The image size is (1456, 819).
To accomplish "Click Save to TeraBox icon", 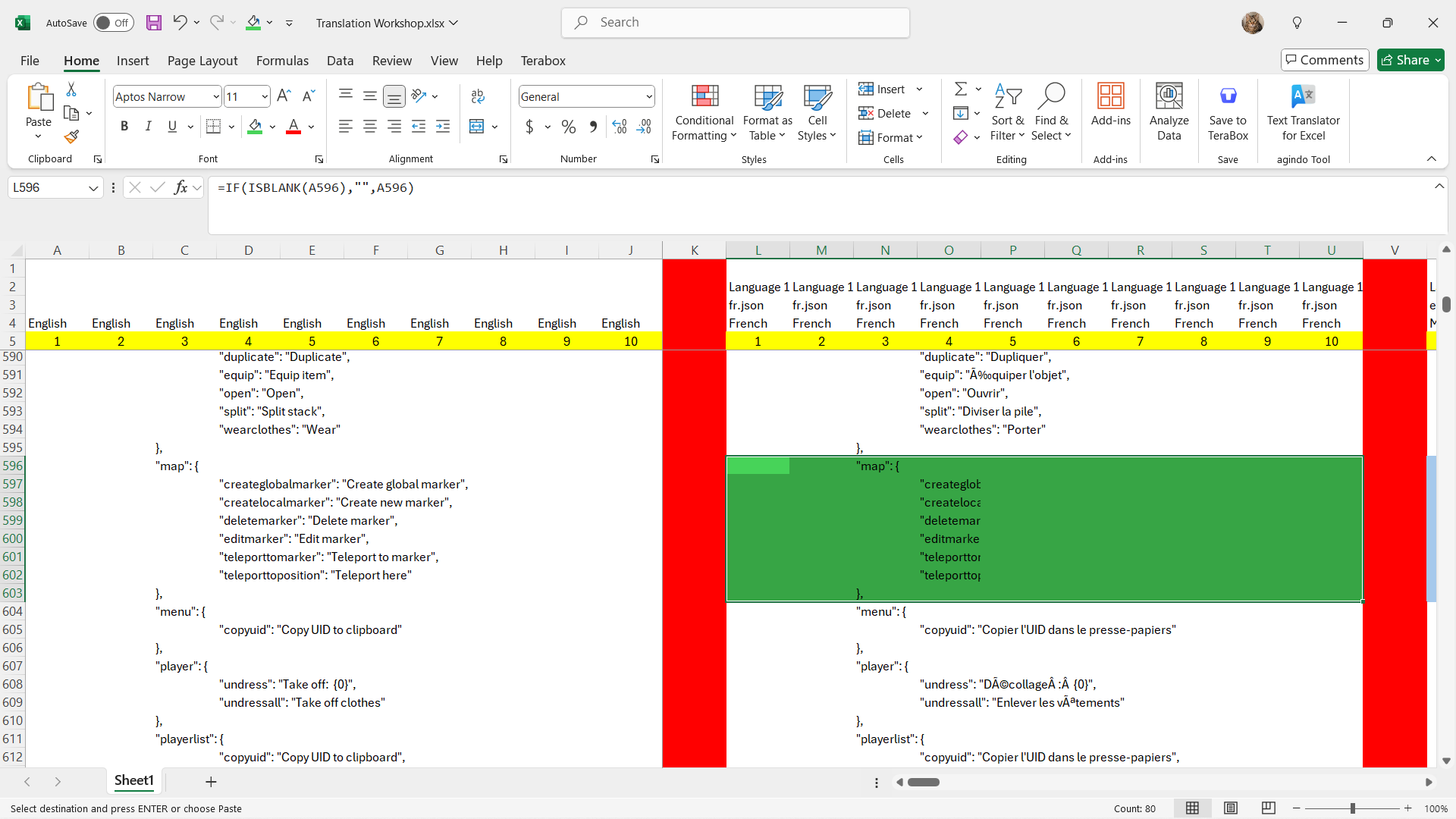I will [x=1227, y=112].
